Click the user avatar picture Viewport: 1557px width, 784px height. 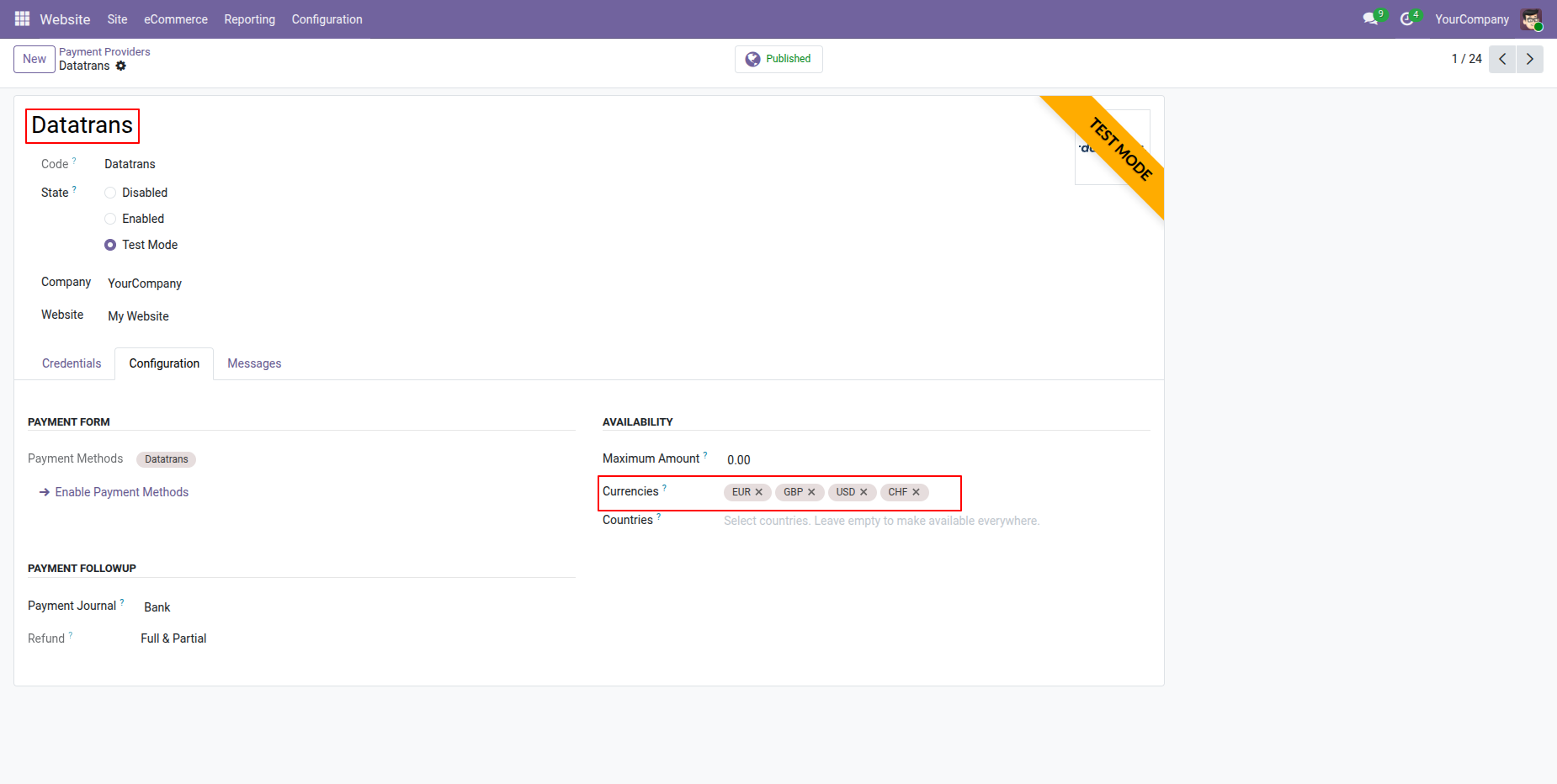click(1531, 19)
